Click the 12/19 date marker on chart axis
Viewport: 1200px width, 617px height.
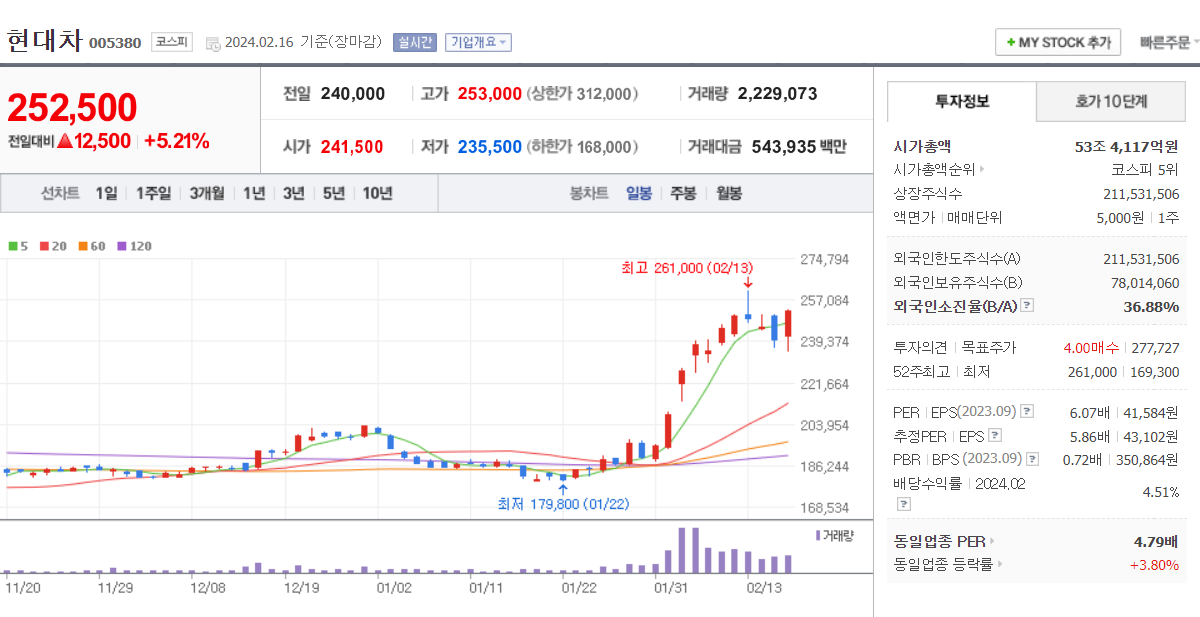[301, 588]
